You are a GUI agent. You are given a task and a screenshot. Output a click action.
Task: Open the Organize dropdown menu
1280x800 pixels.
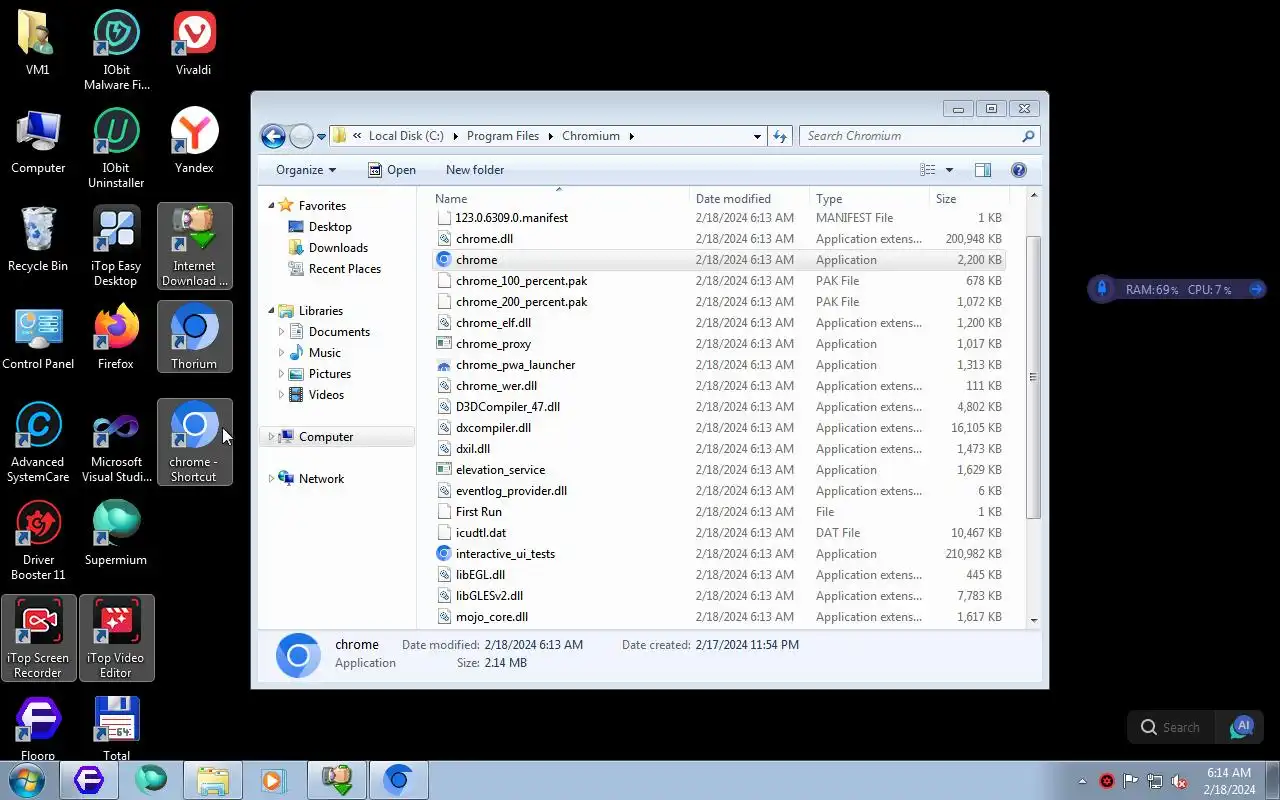coord(306,170)
